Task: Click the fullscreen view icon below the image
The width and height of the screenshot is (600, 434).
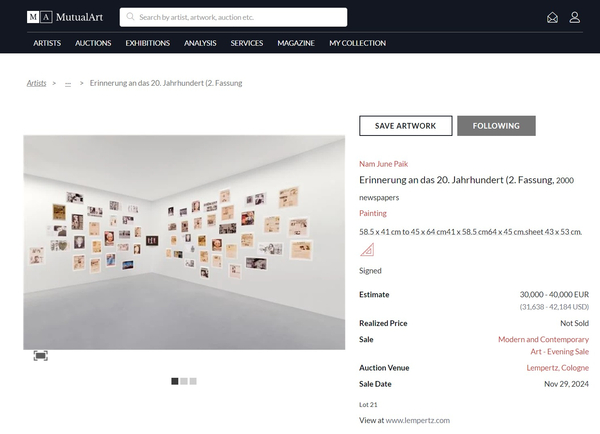Action: tap(40, 355)
